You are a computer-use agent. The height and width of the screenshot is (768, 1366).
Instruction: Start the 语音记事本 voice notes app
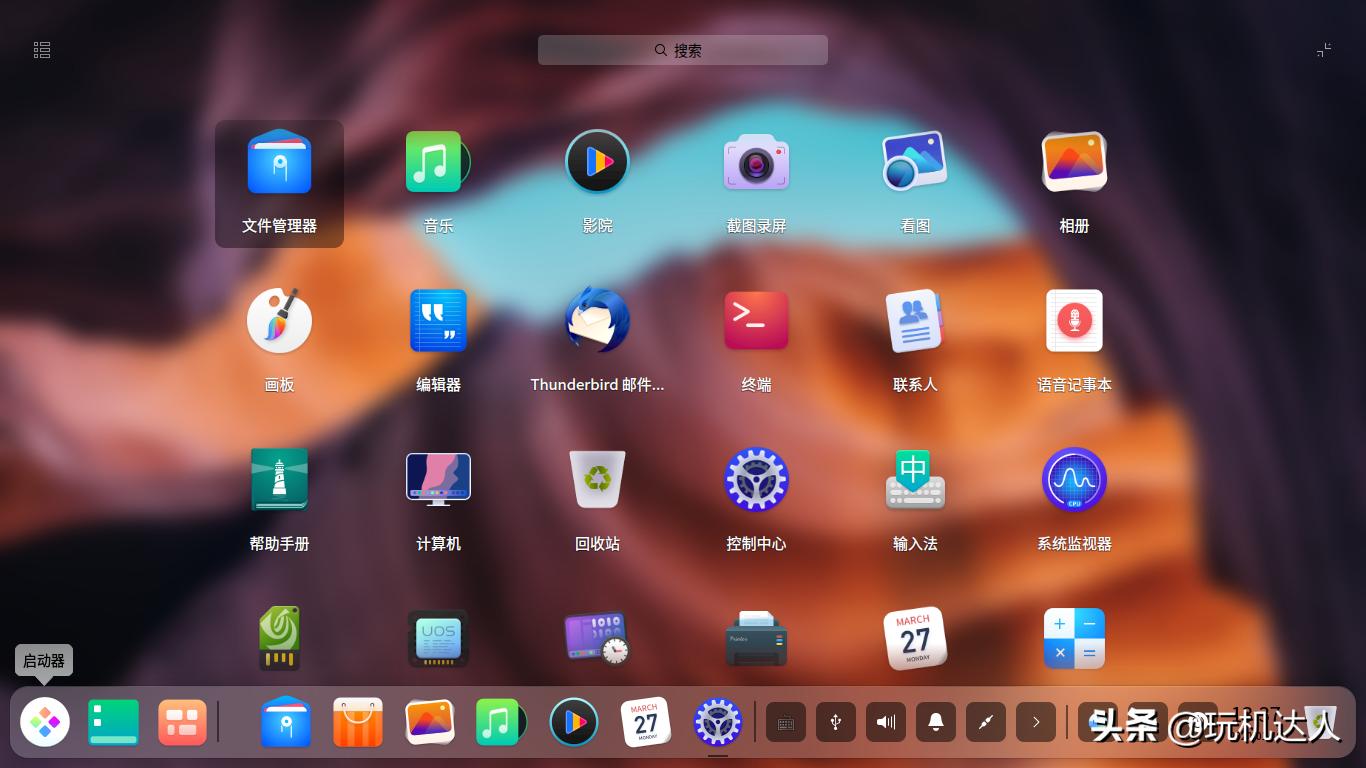tap(1073, 321)
